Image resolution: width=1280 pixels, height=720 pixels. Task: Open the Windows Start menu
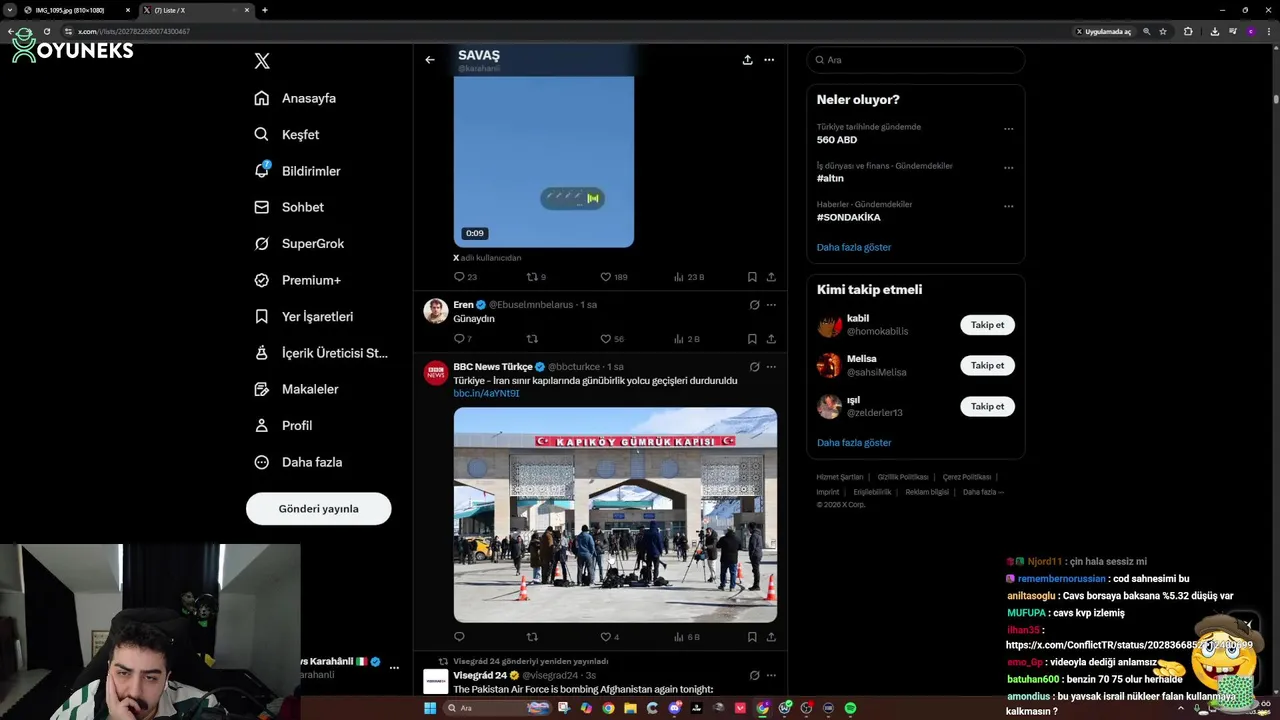click(430, 708)
